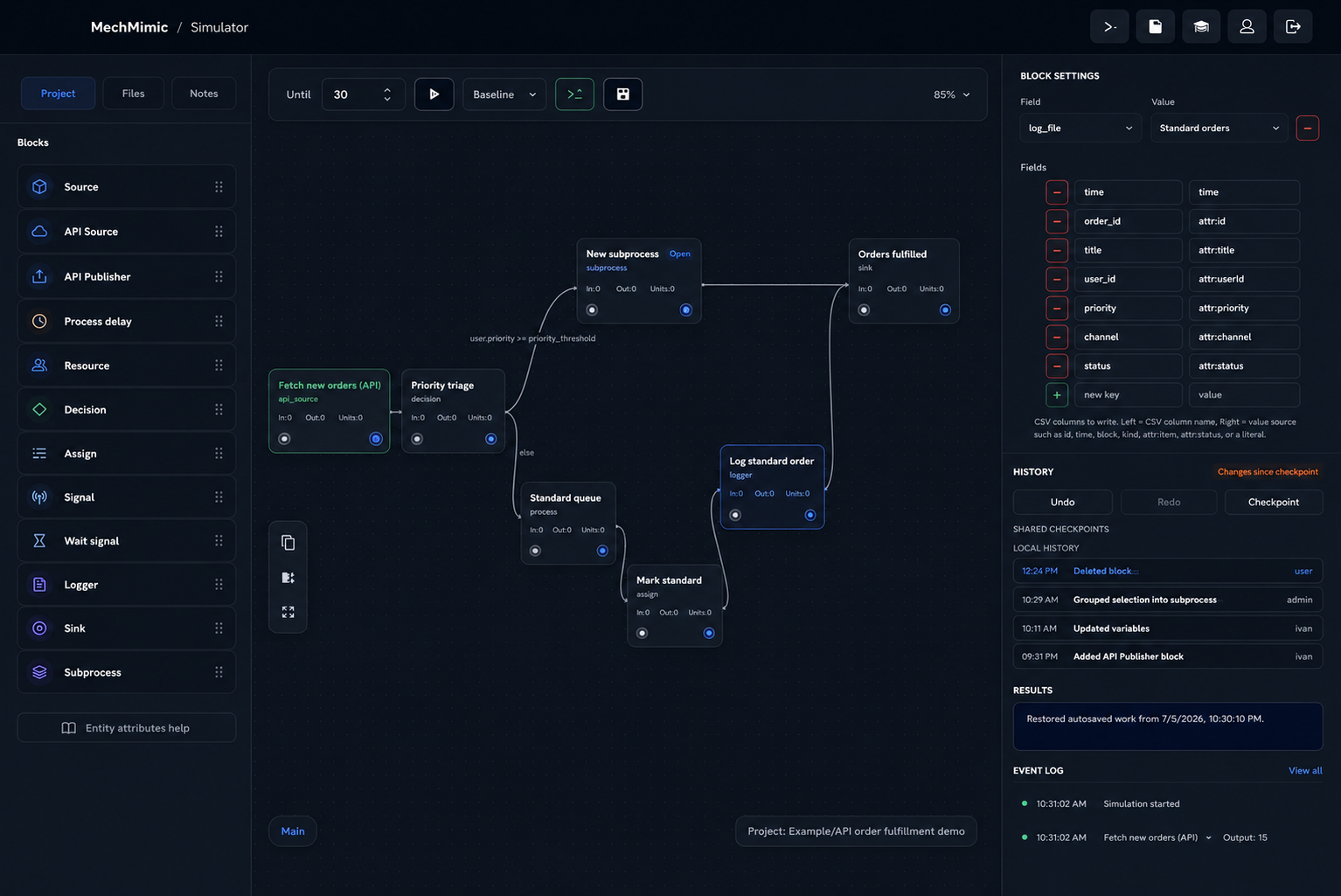1341x896 pixels.
Task: Open the user account icon
Action: click(1247, 27)
